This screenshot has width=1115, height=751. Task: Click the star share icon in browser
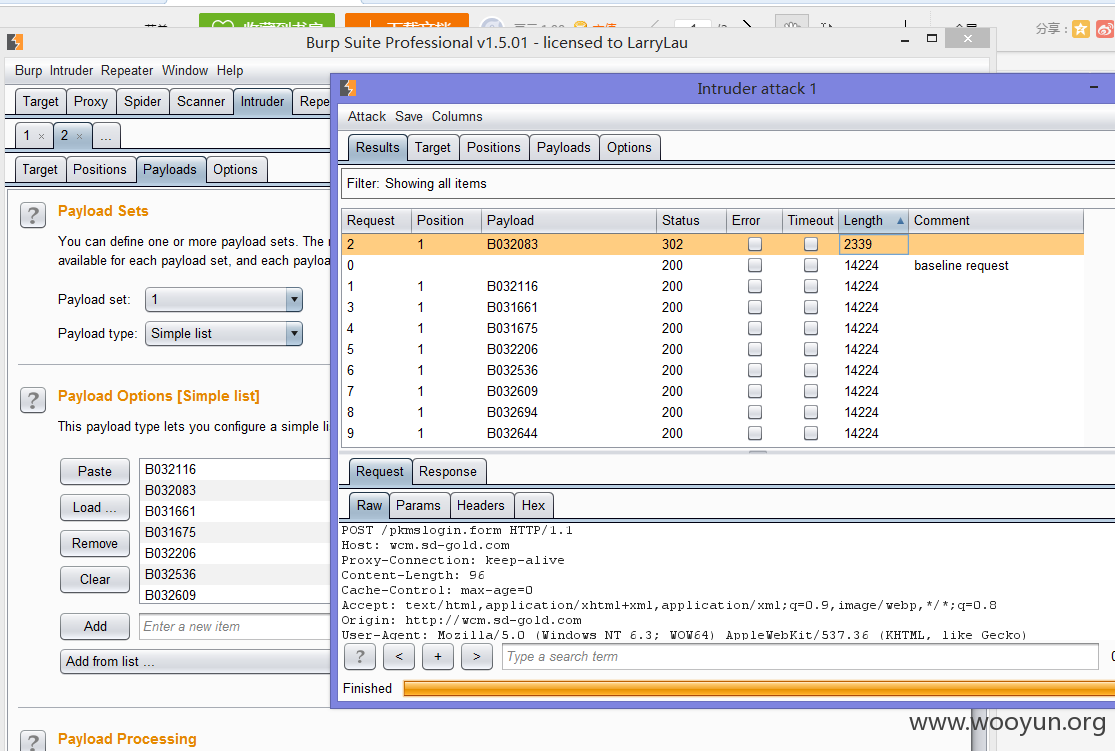[x=1081, y=29]
